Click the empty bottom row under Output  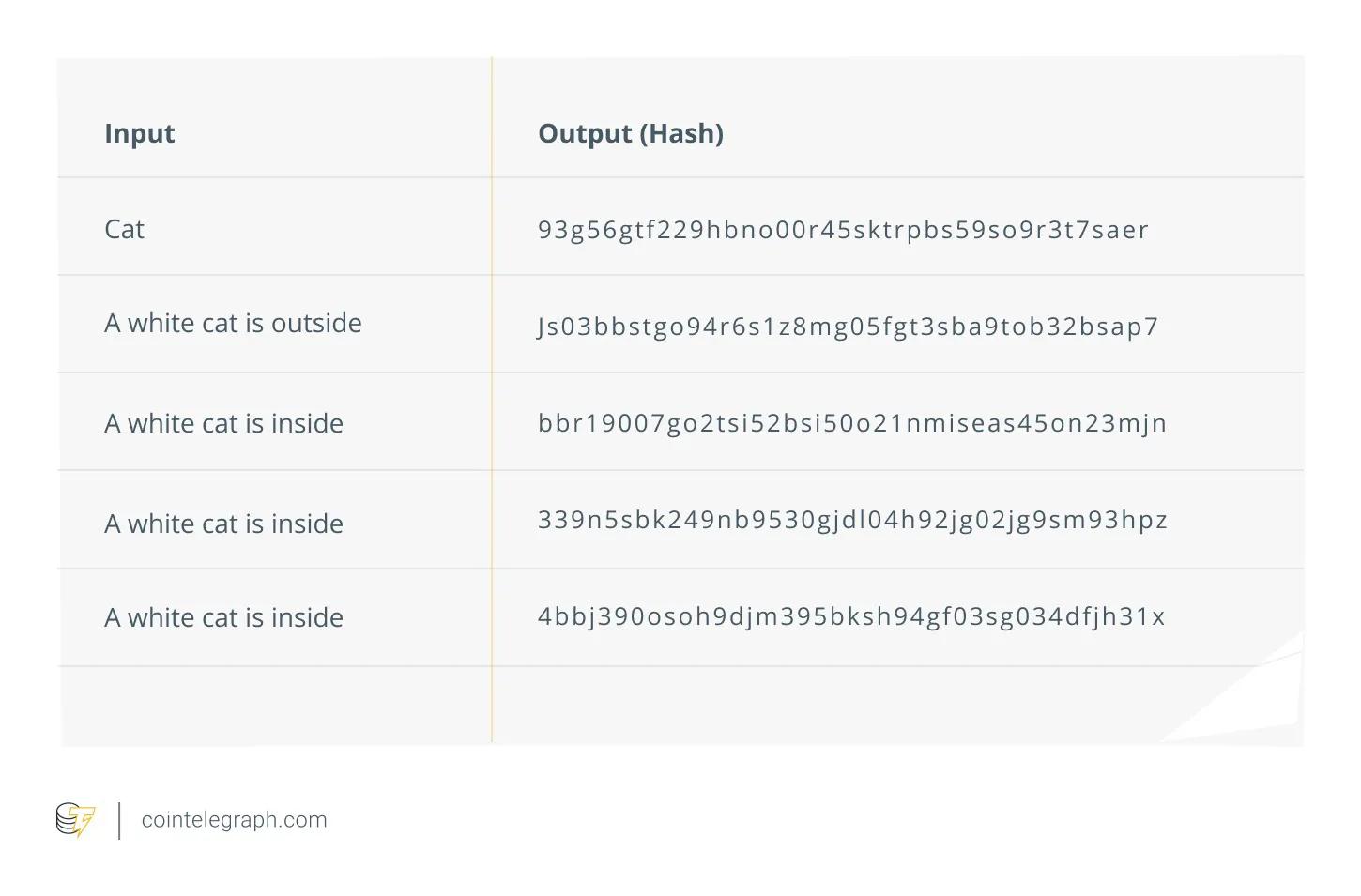(x=897, y=706)
